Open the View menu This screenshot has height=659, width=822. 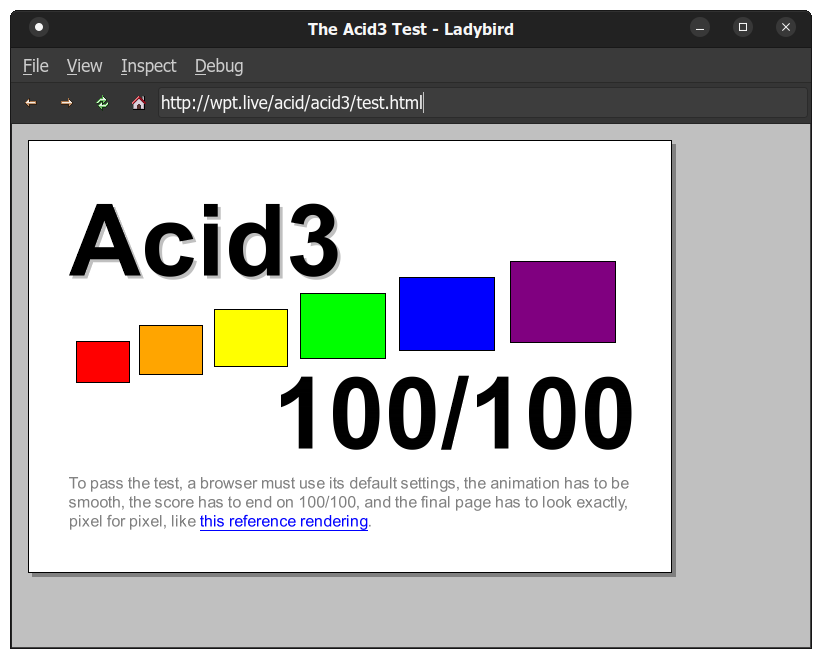coord(84,66)
